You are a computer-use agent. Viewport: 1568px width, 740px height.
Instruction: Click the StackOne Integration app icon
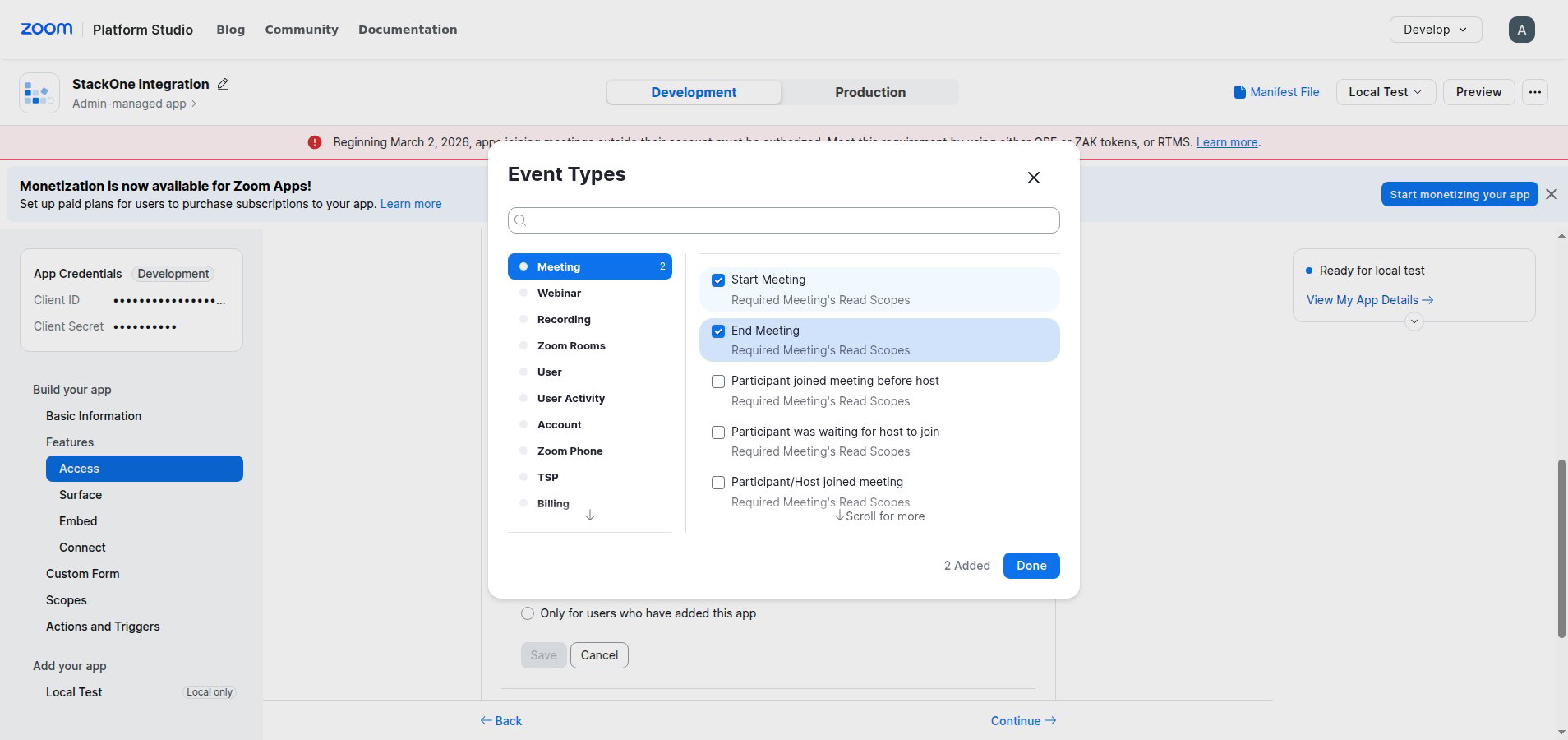click(39, 93)
